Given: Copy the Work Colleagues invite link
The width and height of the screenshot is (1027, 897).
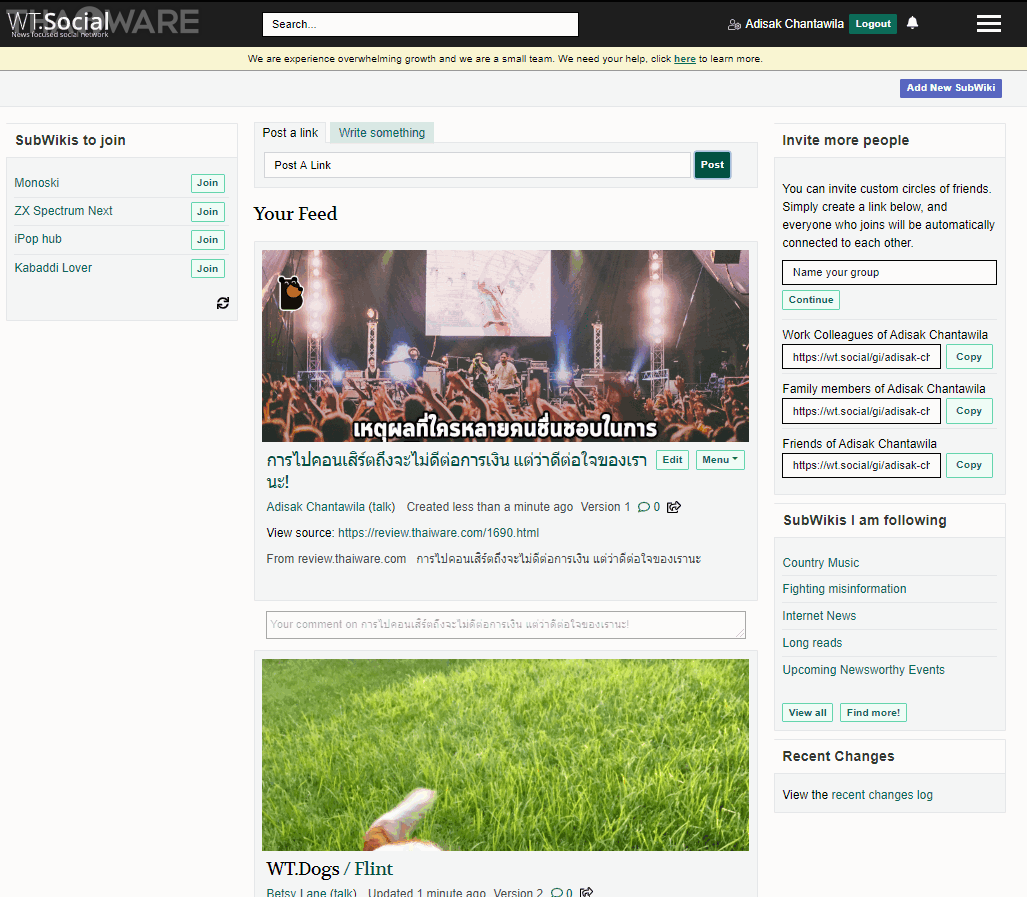Looking at the screenshot, I should coord(968,357).
